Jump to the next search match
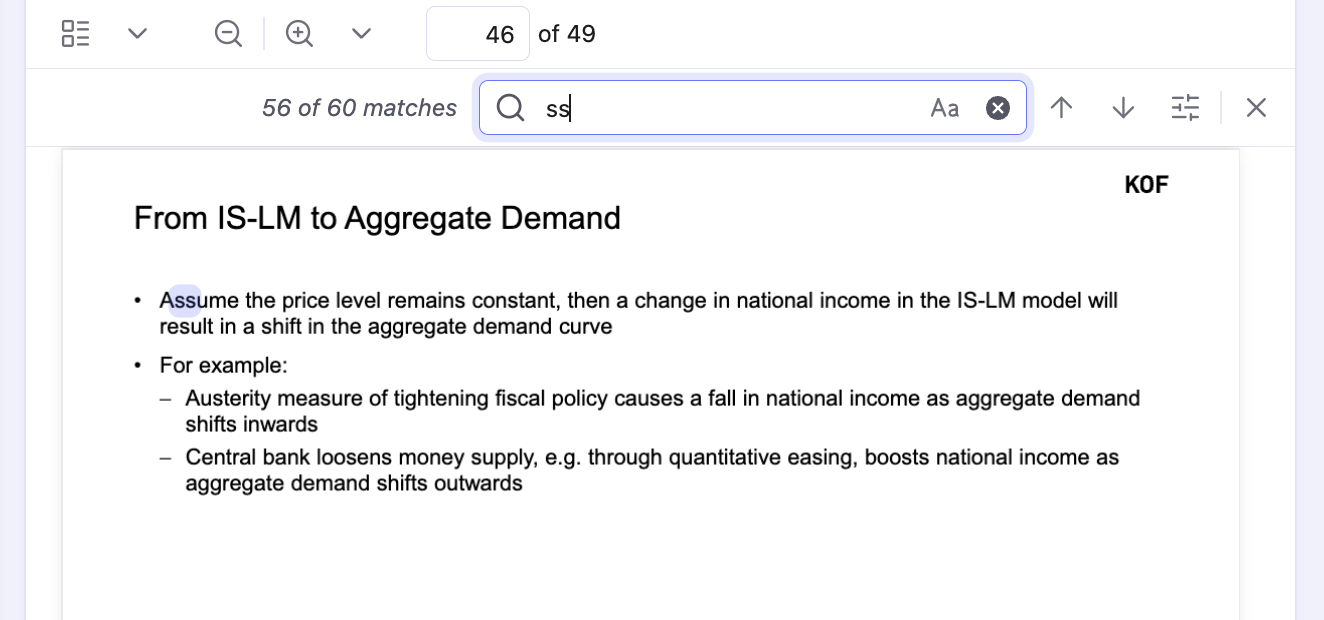 (1123, 108)
